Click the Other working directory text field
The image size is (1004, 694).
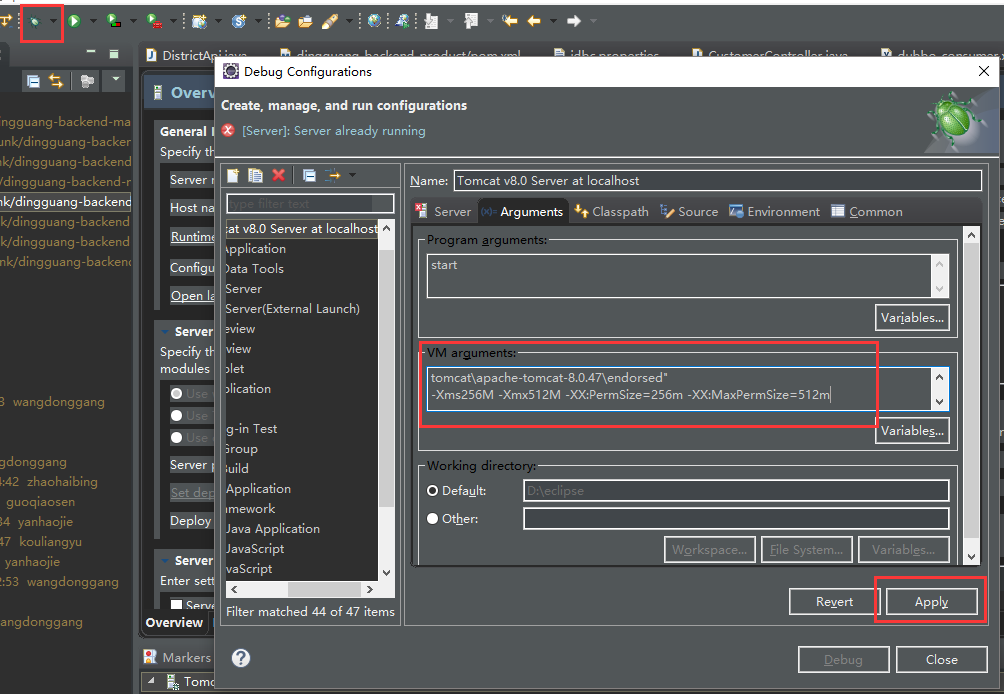point(736,519)
